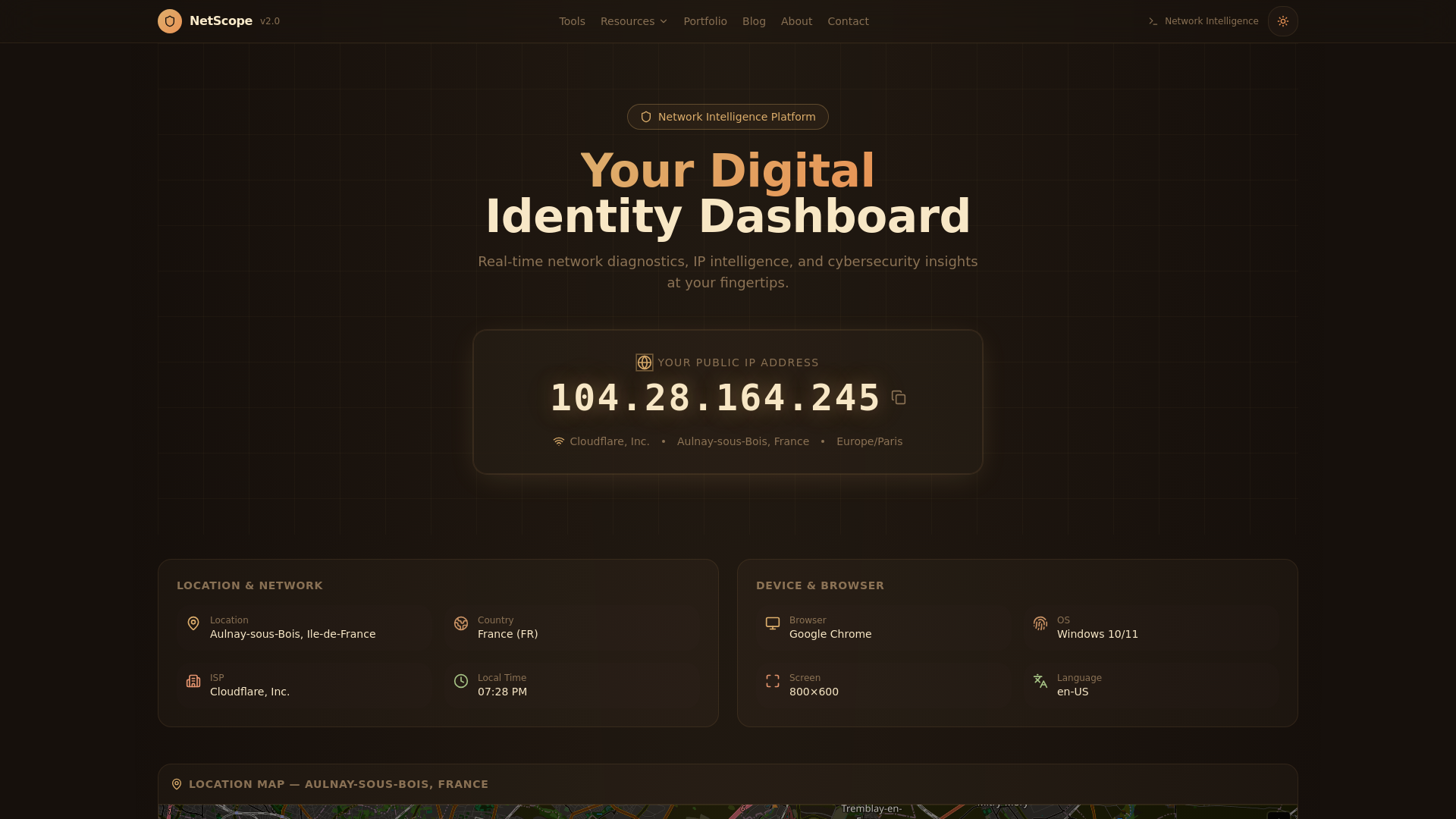
Task: Click the OS fingerprint icon
Action: coord(1040,623)
